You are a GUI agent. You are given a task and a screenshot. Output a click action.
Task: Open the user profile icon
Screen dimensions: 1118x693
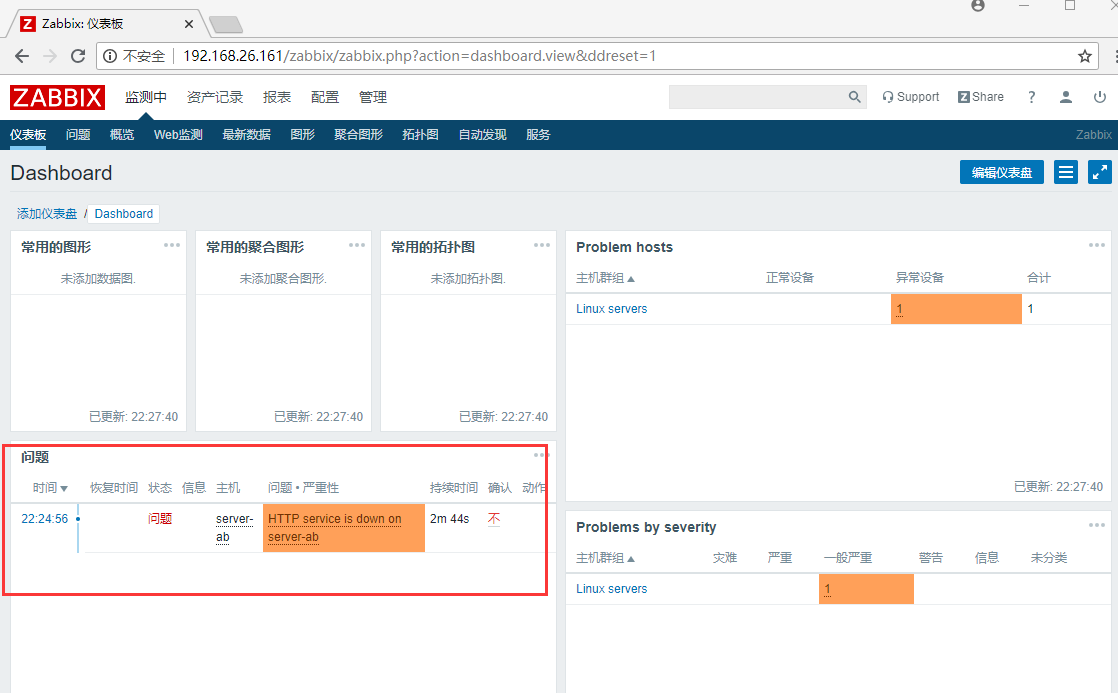pyautogui.click(x=1065, y=96)
